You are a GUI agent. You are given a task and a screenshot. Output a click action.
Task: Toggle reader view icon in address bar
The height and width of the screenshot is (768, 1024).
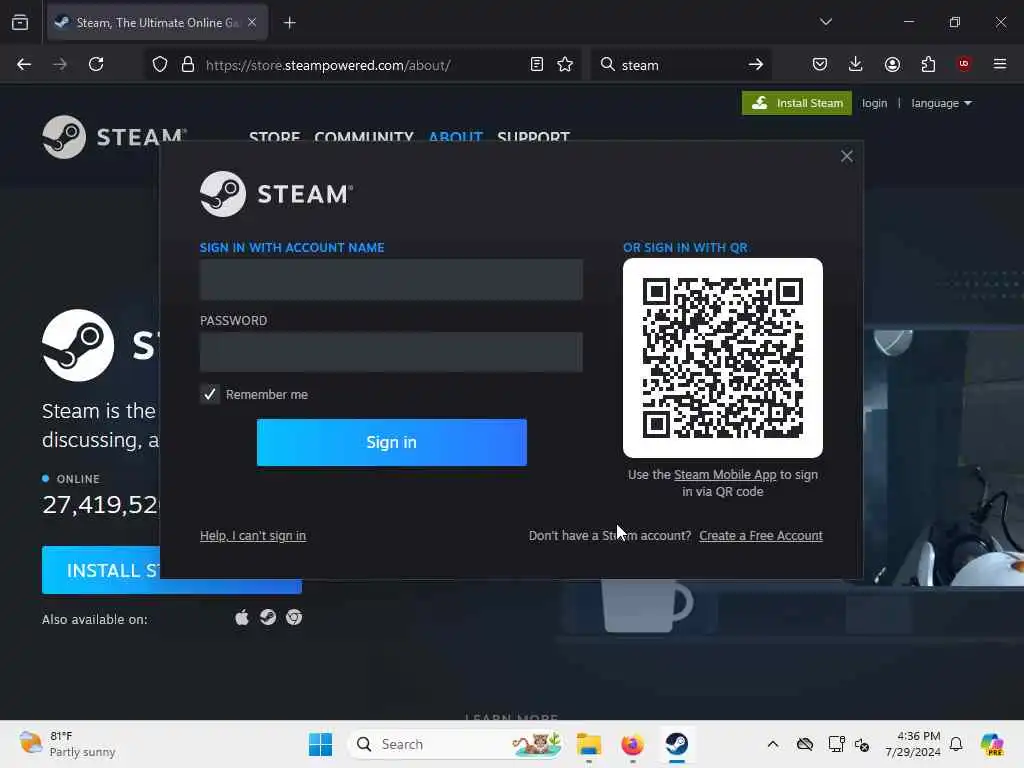pyautogui.click(x=537, y=64)
